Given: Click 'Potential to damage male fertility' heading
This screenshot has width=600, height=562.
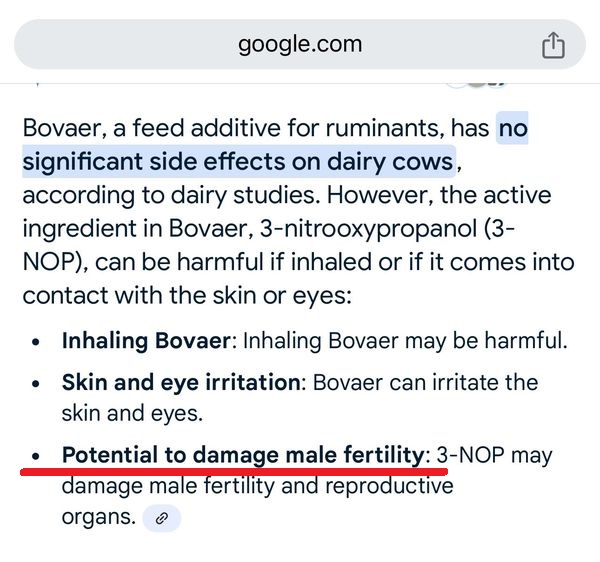Looking at the screenshot, I should click(x=243, y=455).
